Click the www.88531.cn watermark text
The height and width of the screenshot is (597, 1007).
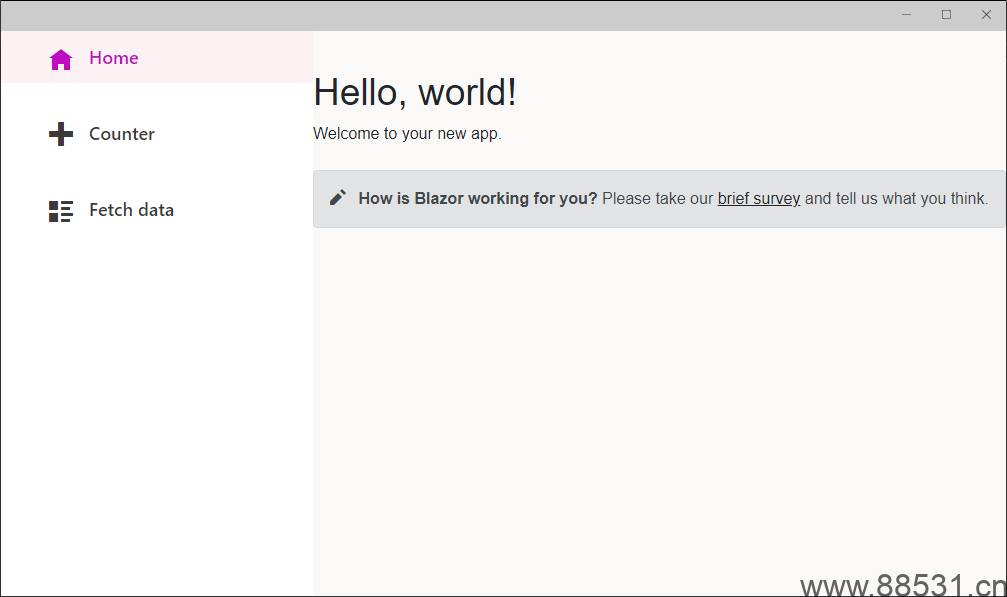(x=904, y=585)
